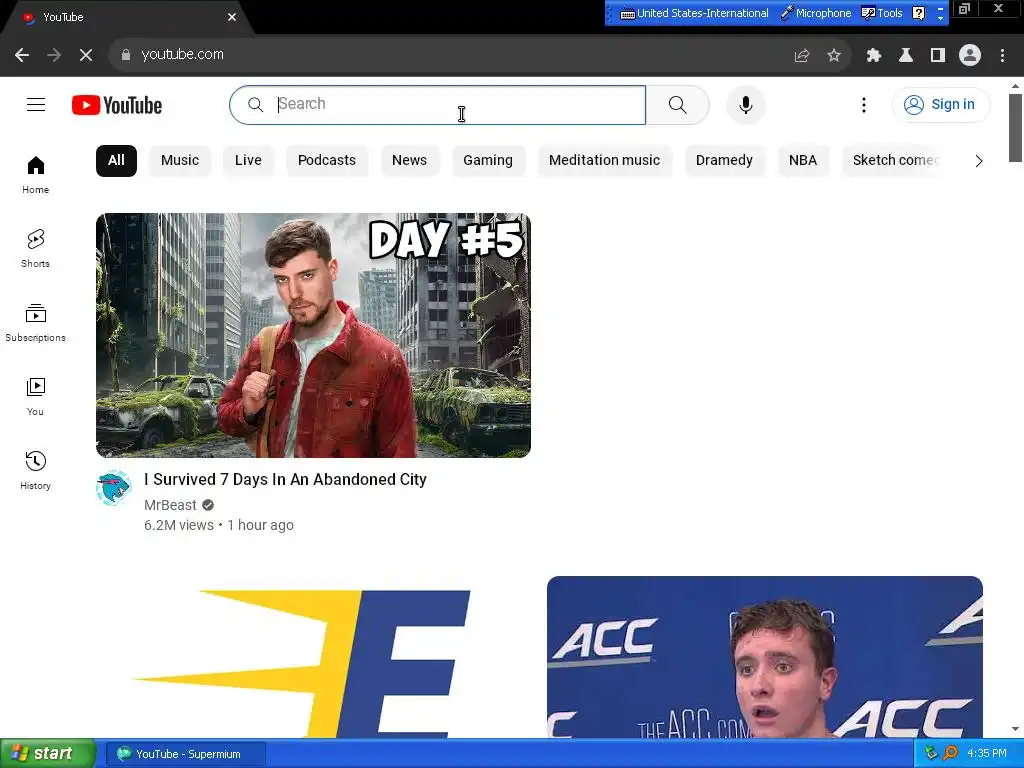The width and height of the screenshot is (1024, 768).
Task: Start voice search with microphone icon
Action: tap(745, 104)
